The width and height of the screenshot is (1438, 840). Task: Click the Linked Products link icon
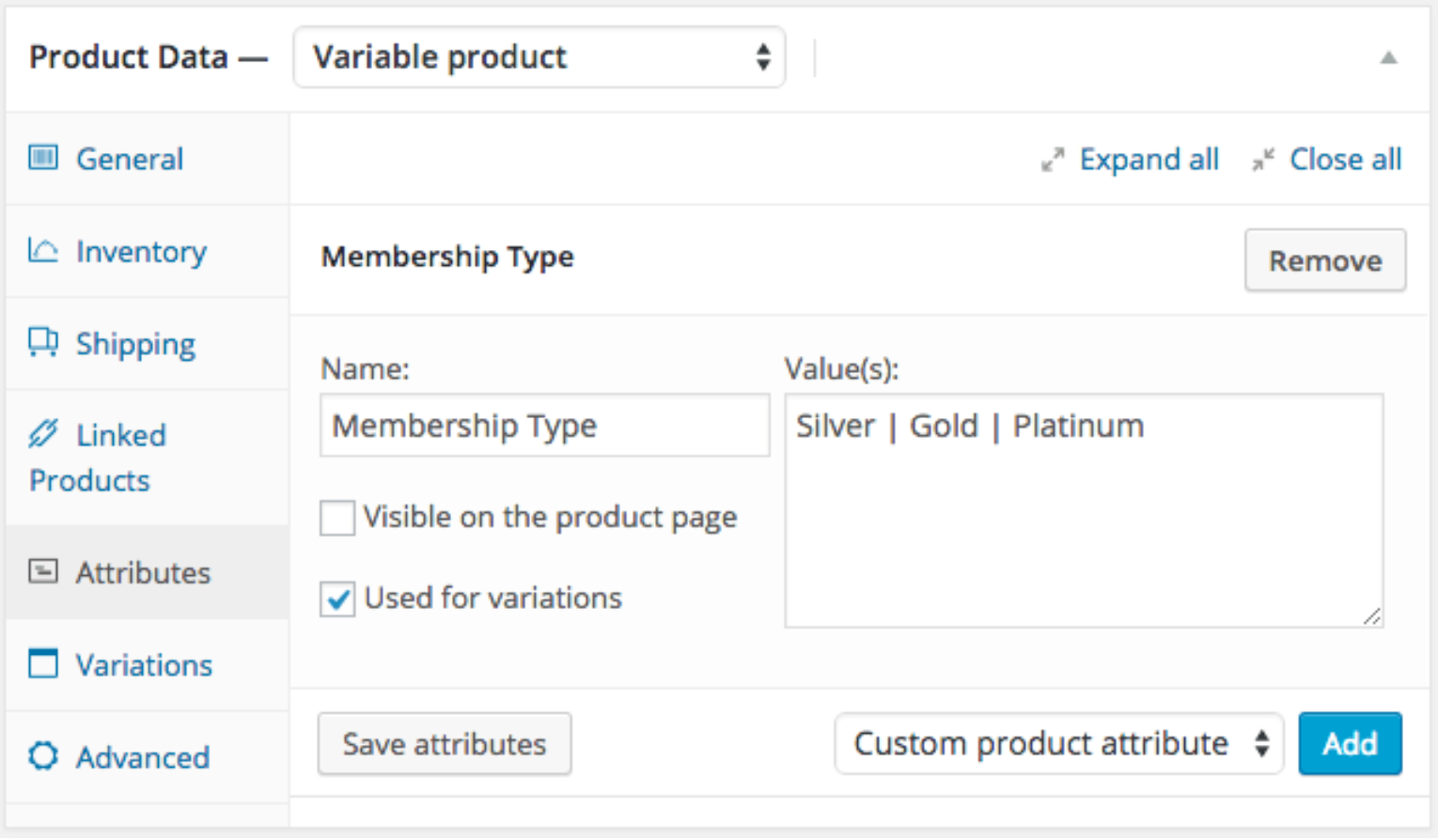(x=43, y=434)
